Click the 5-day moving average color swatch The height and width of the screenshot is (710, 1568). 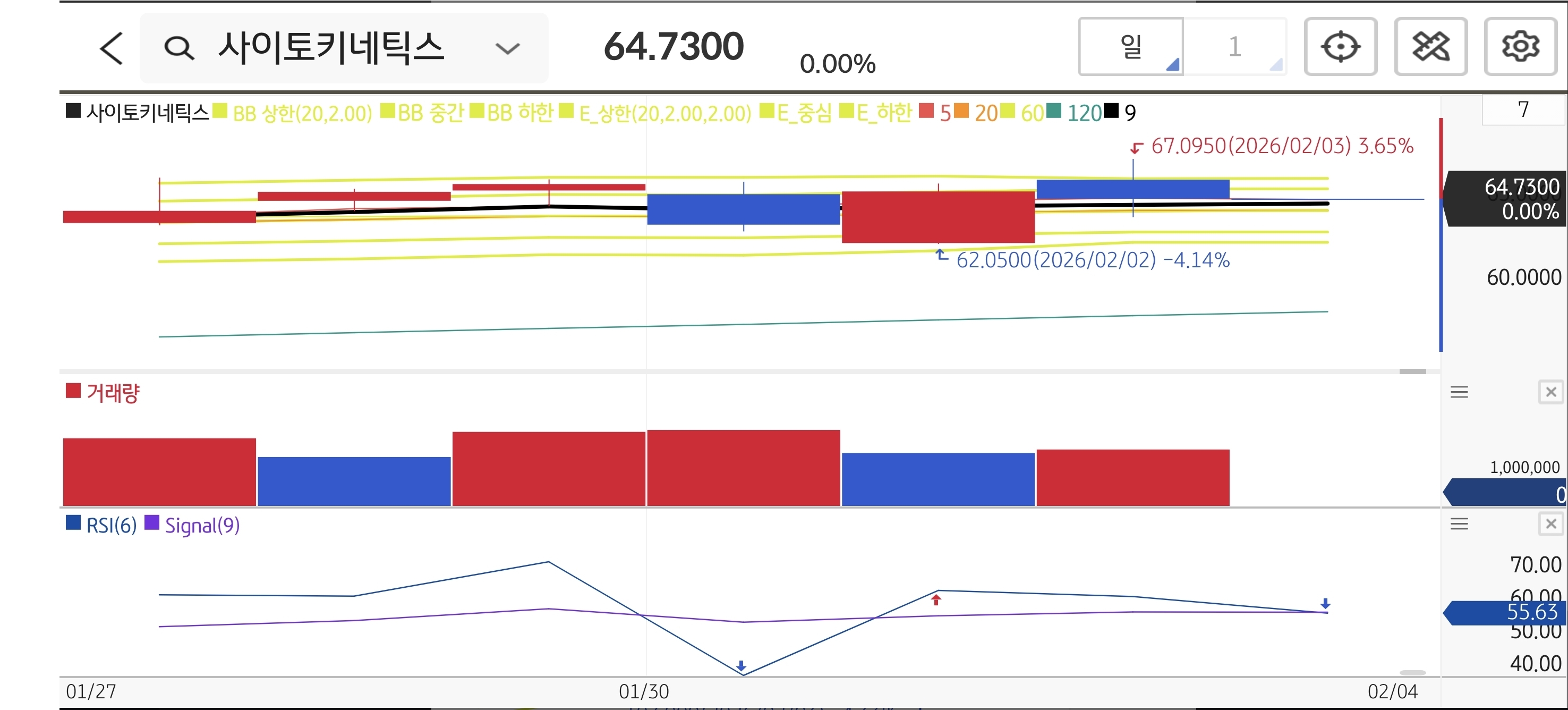[x=926, y=112]
